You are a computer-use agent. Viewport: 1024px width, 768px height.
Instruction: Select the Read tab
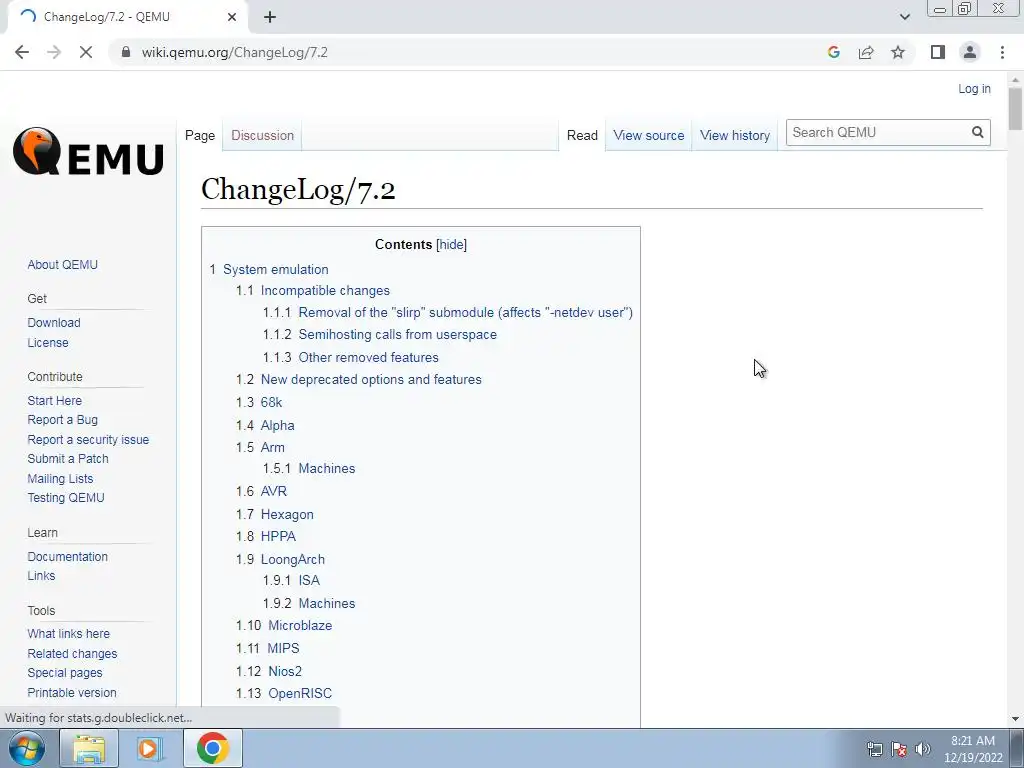pyautogui.click(x=582, y=135)
